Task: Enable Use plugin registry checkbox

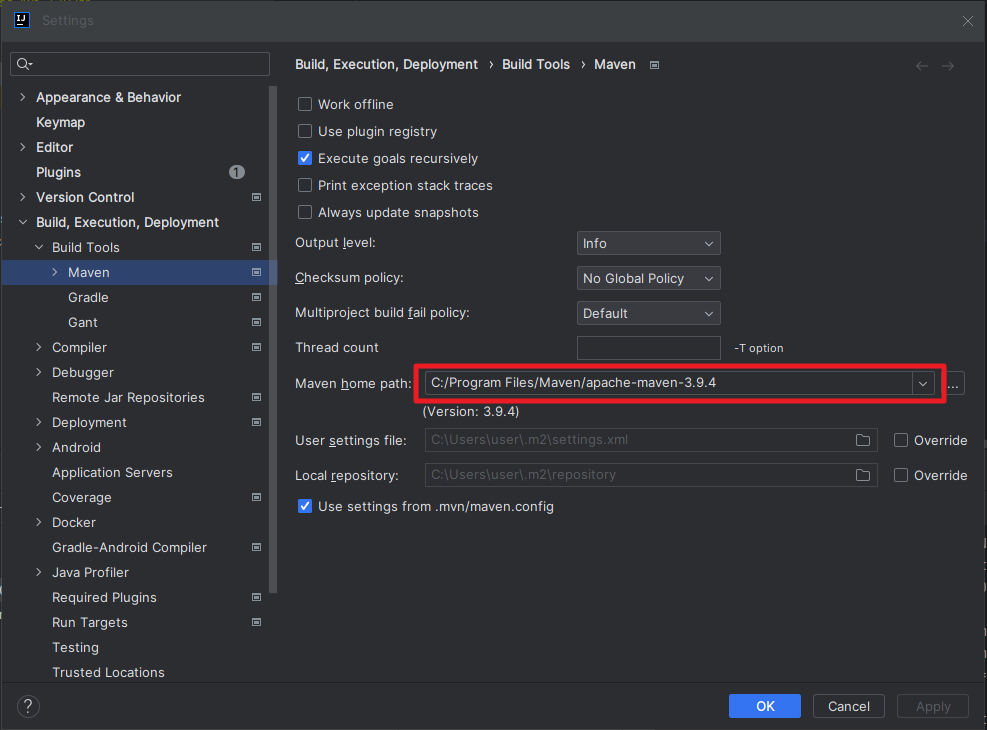Action: pos(305,131)
